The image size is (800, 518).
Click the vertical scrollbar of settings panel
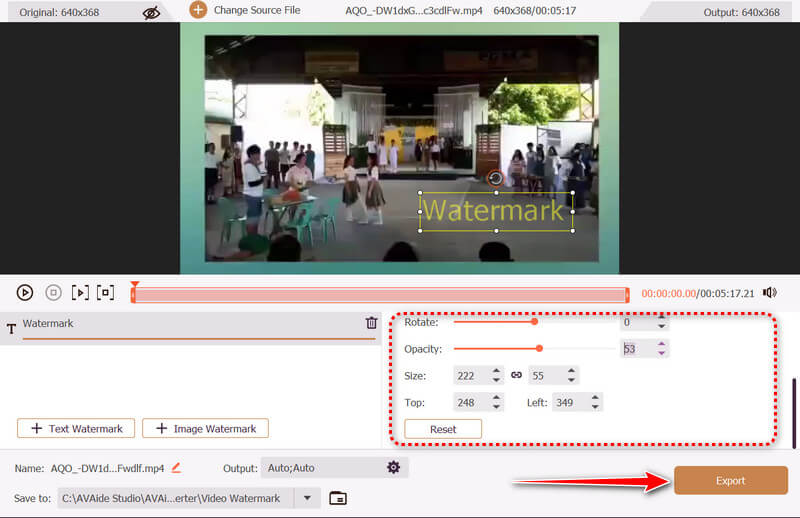[x=794, y=413]
